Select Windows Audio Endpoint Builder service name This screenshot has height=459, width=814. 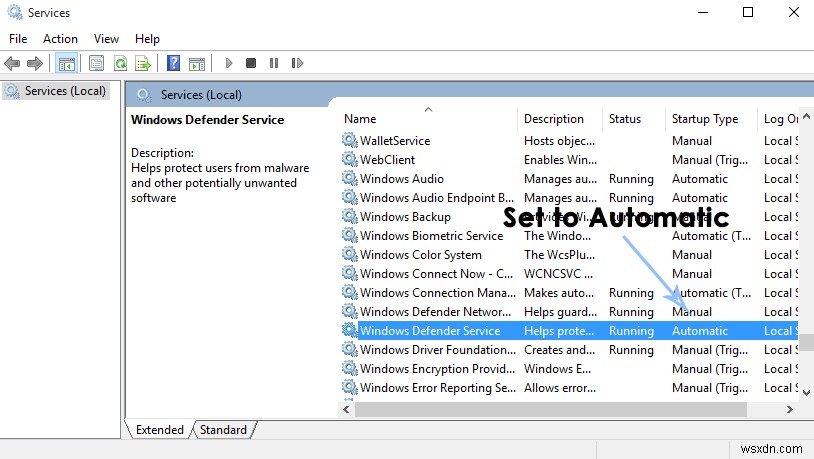(437, 198)
